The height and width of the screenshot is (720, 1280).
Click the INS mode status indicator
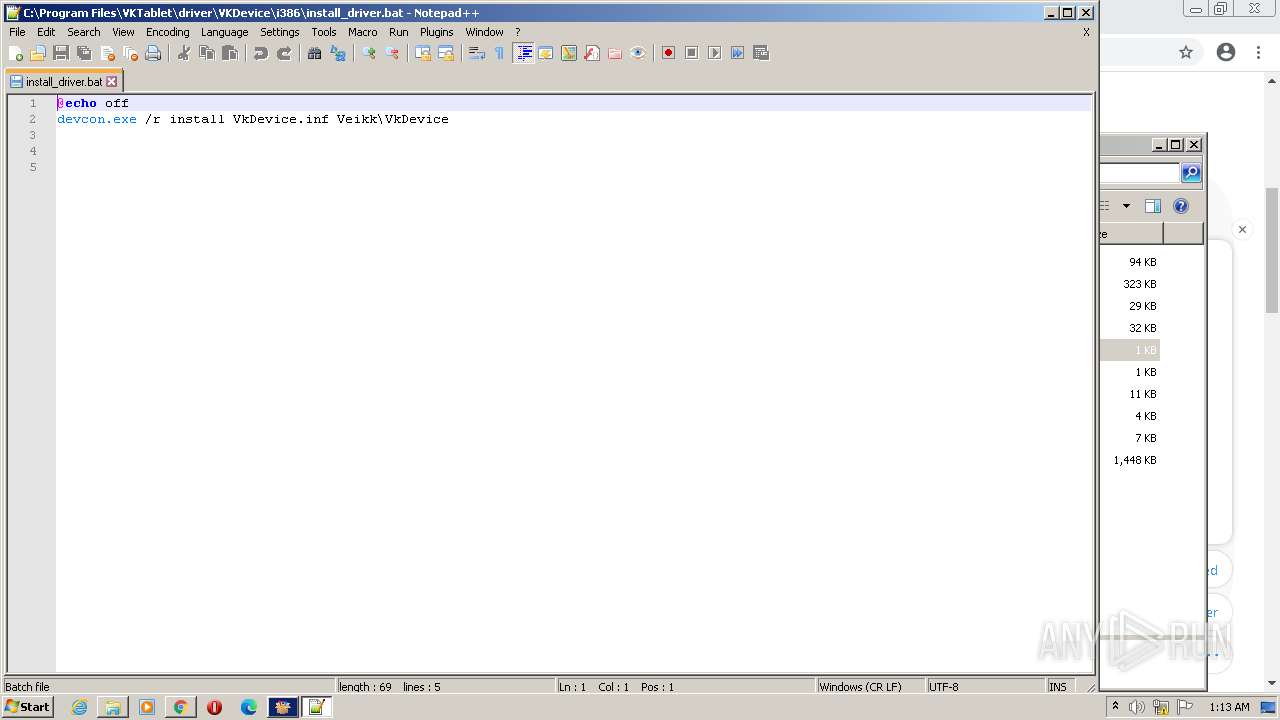pyautogui.click(x=1058, y=687)
